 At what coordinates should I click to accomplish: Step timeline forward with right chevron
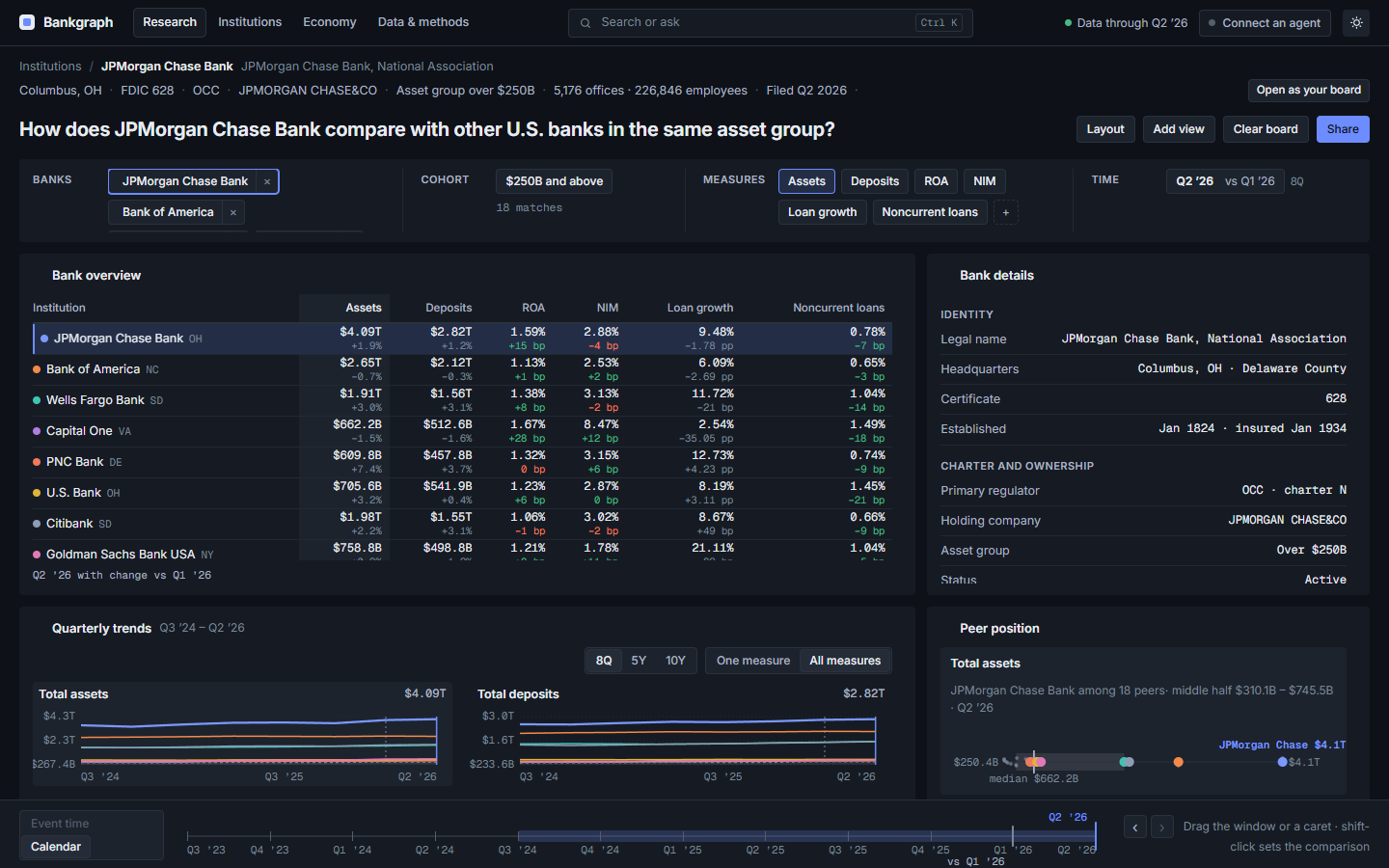tap(1162, 827)
